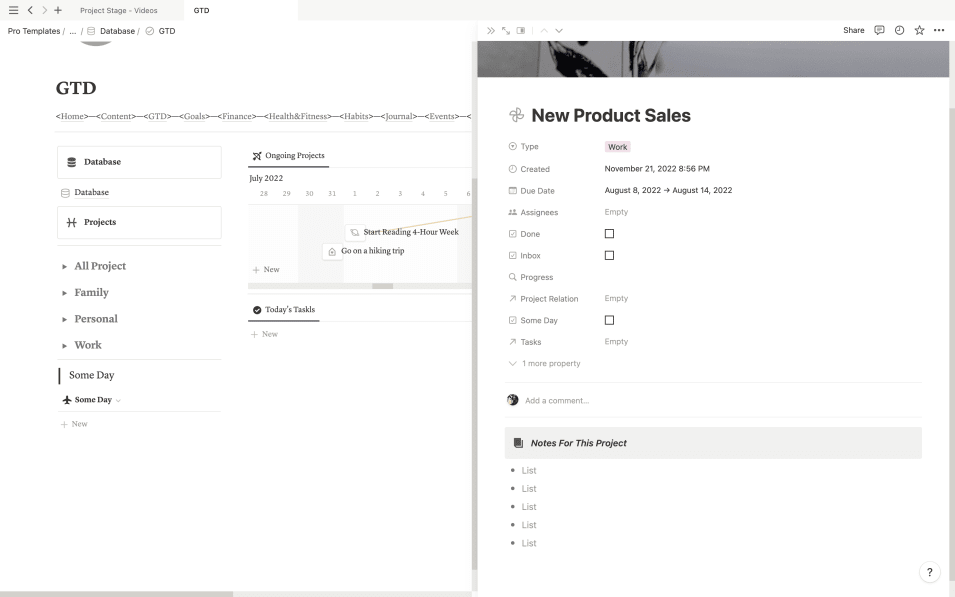
Task: Close the side peek panel
Action: tap(491, 31)
